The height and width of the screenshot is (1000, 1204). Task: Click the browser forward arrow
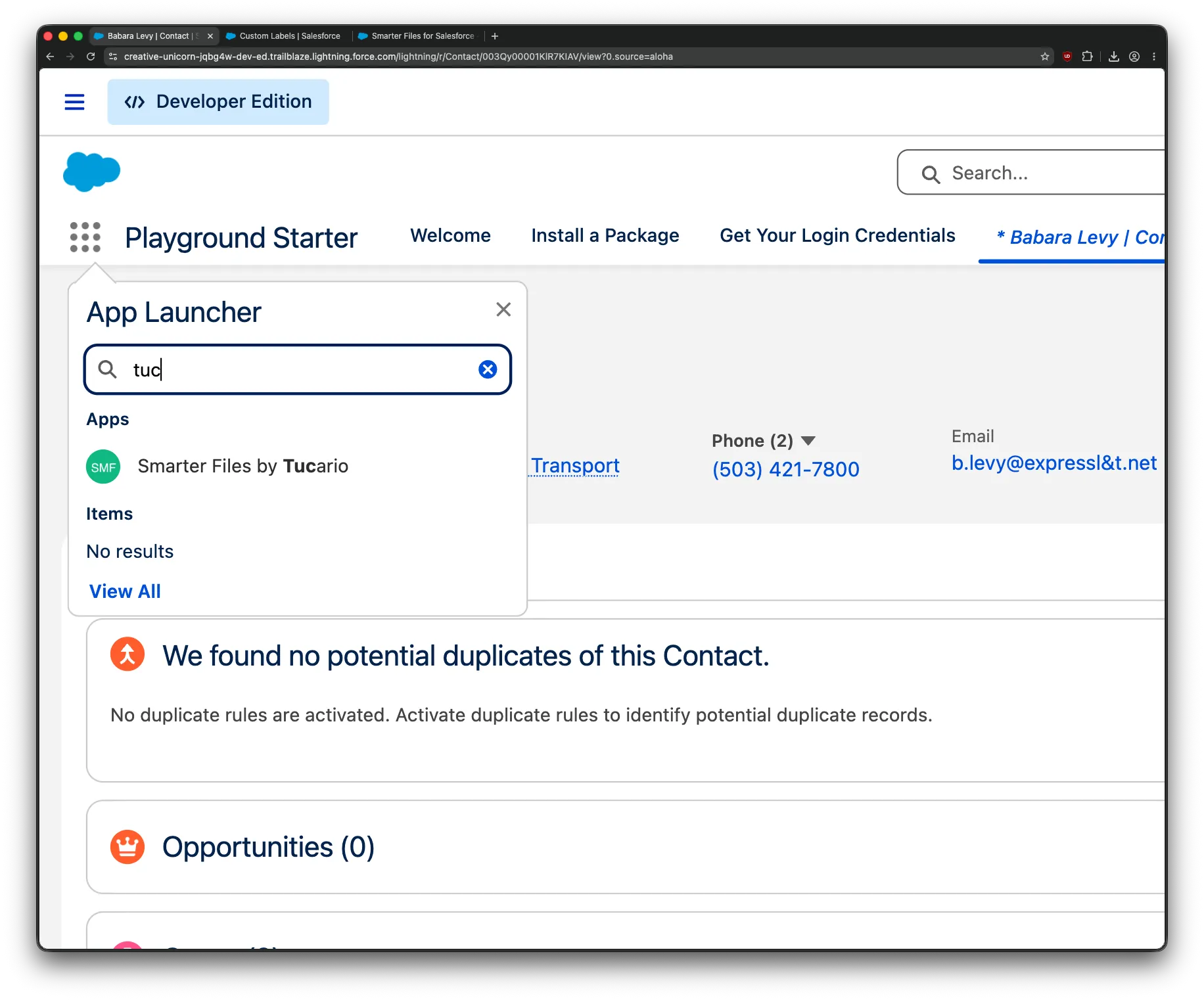pos(70,57)
